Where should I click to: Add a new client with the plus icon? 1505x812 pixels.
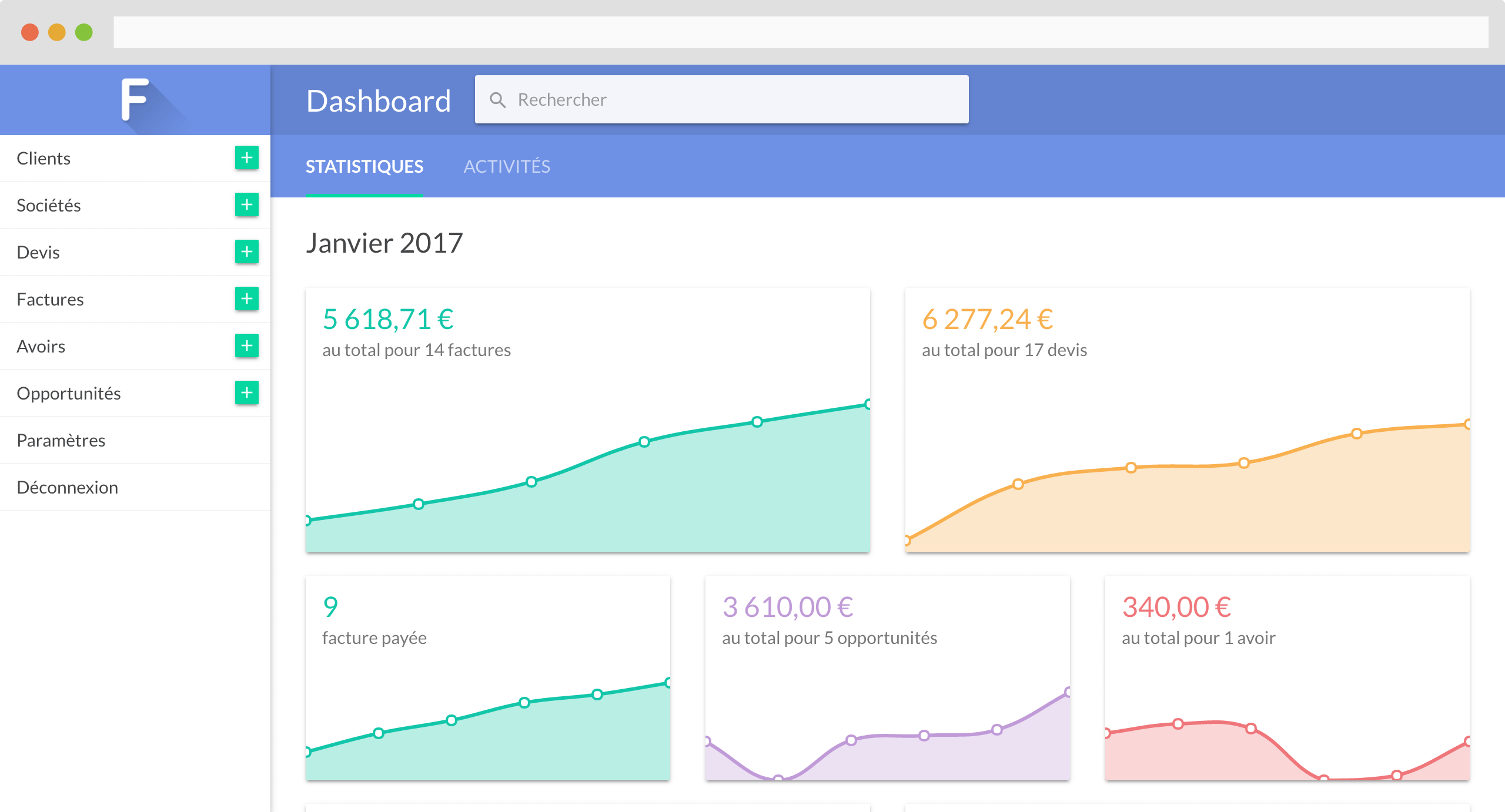coord(247,157)
